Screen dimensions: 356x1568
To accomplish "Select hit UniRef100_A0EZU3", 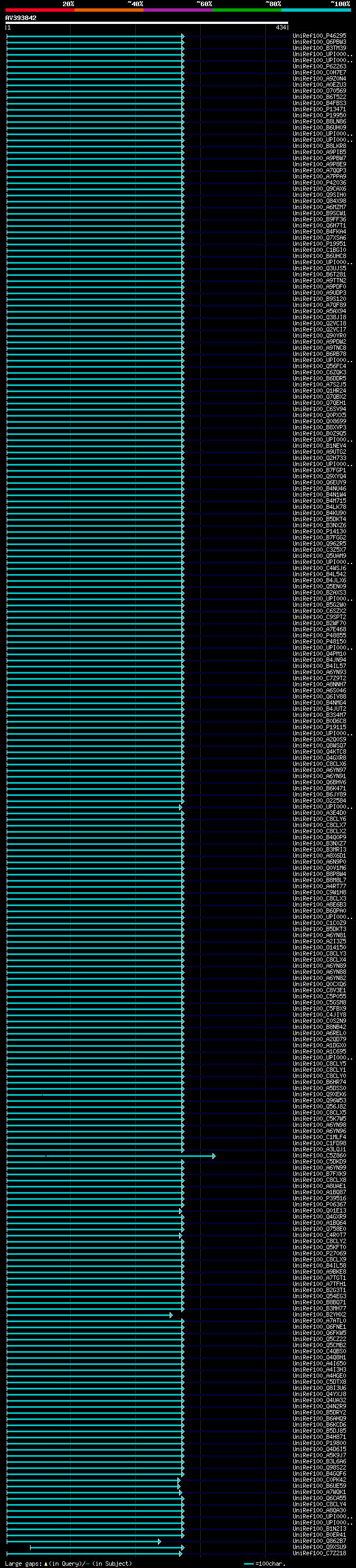I will pyautogui.click(x=319, y=85).
